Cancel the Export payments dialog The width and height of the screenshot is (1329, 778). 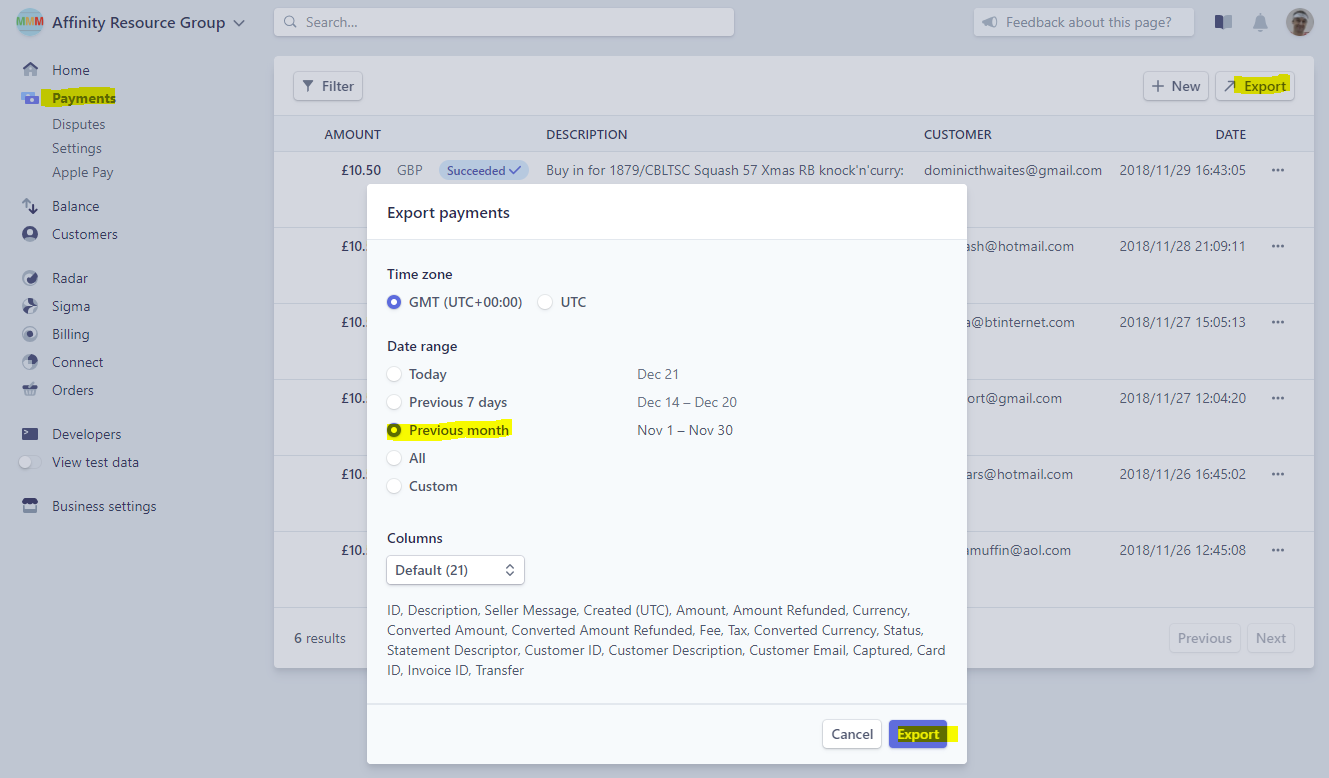tap(852, 734)
